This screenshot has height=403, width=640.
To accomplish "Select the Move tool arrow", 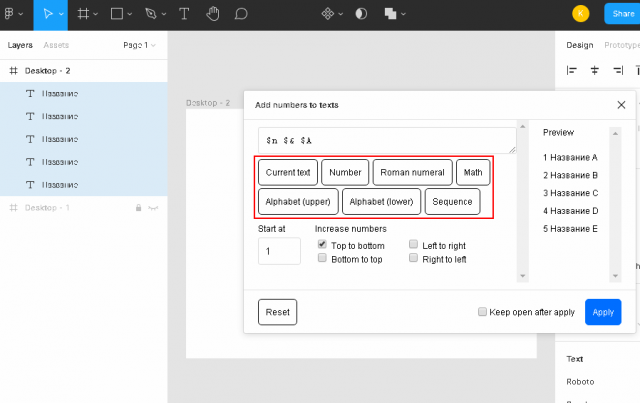I will click(47, 14).
